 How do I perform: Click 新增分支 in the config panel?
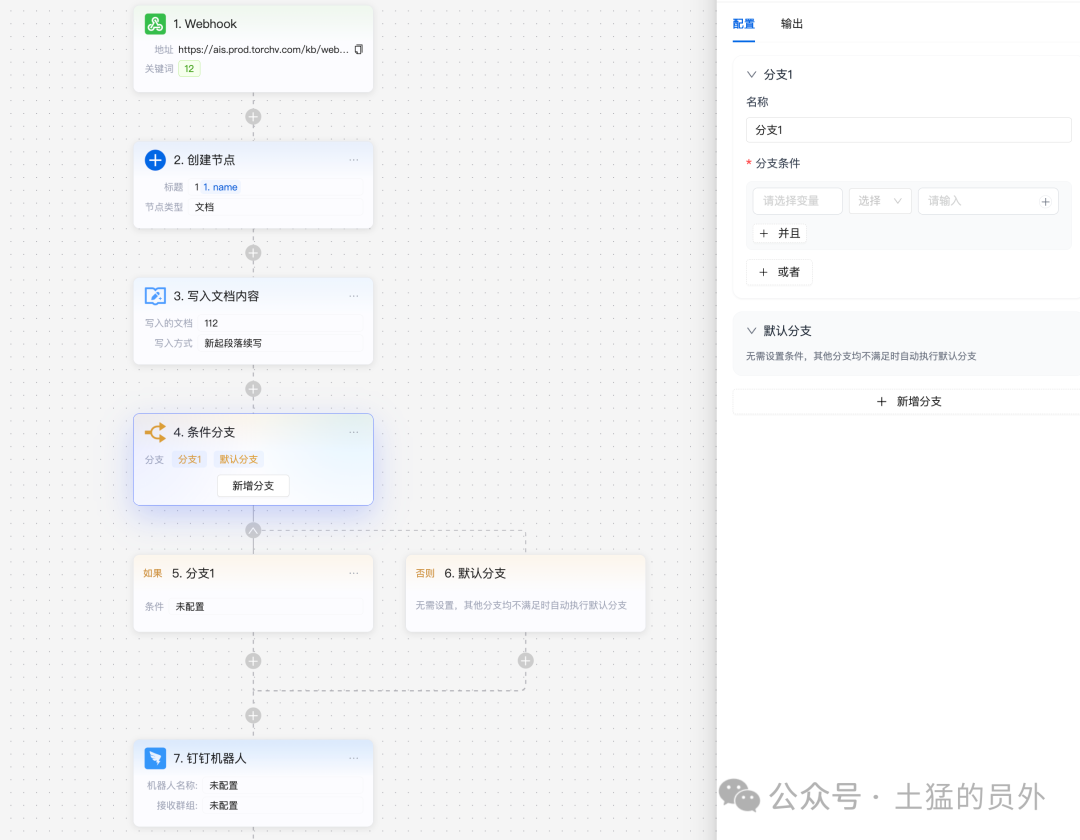[908, 401]
